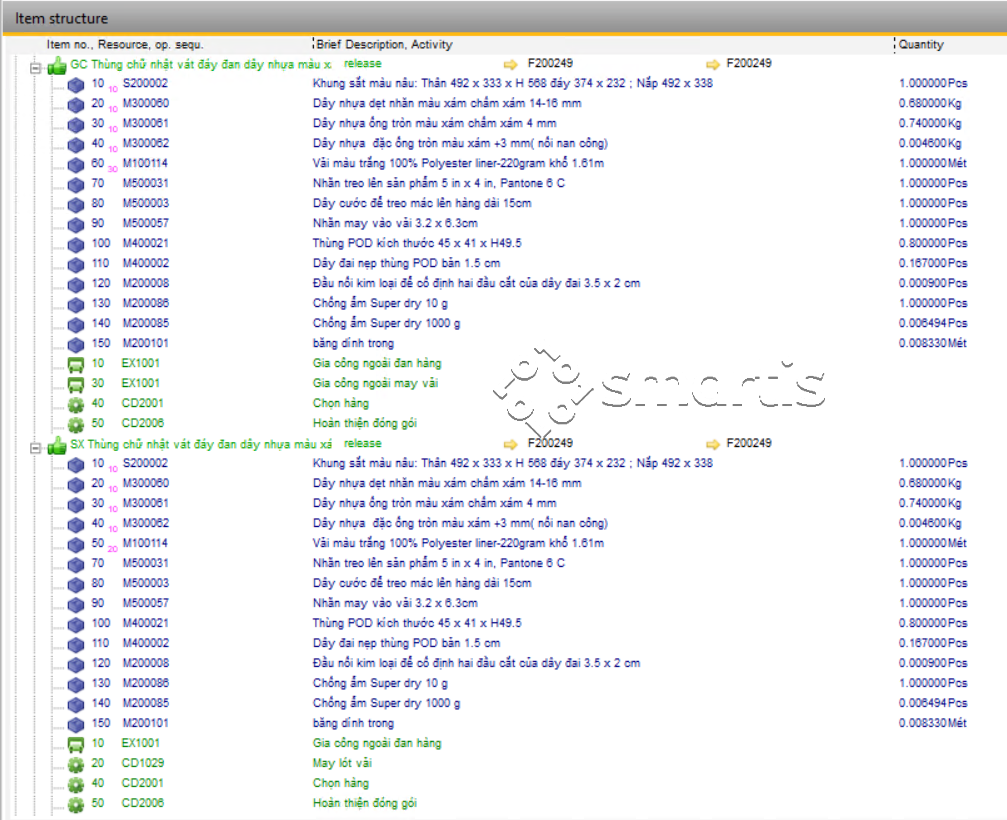Select 'Hoàn thiện đóng gói' under SX
Image resolution: width=1007 pixels, height=820 pixels.
click(365, 803)
